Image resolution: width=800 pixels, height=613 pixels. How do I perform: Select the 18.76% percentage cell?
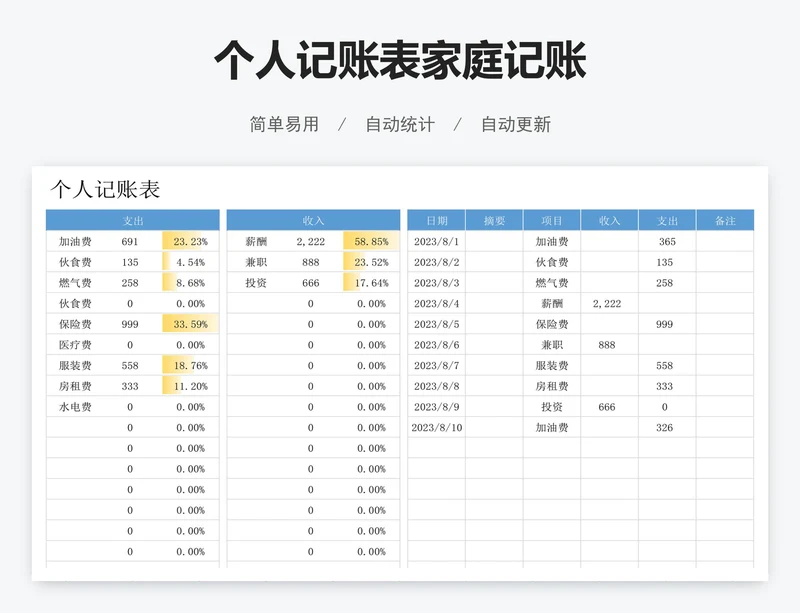point(190,365)
